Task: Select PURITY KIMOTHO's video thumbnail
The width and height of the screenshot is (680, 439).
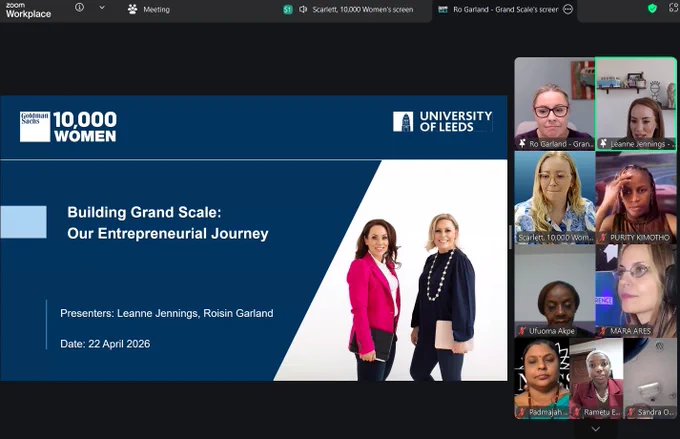Action: [x=636, y=197]
